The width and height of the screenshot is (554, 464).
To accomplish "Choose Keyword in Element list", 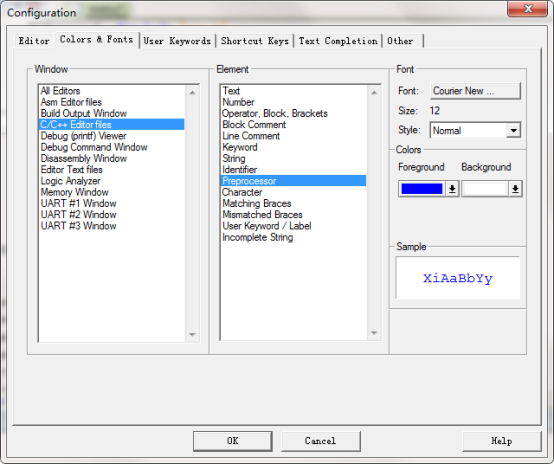I will coord(293,147).
